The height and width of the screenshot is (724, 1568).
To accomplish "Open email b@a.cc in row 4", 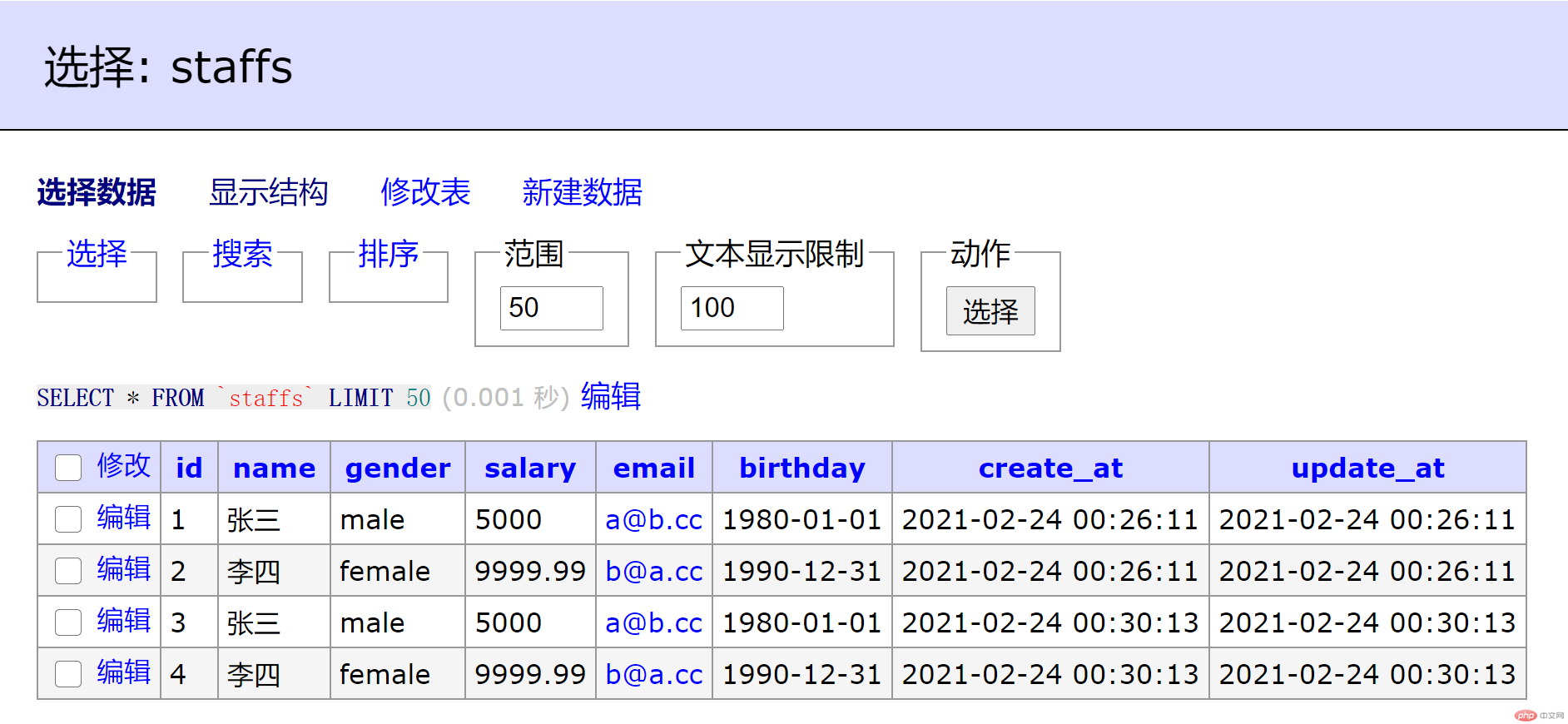I will click(654, 675).
